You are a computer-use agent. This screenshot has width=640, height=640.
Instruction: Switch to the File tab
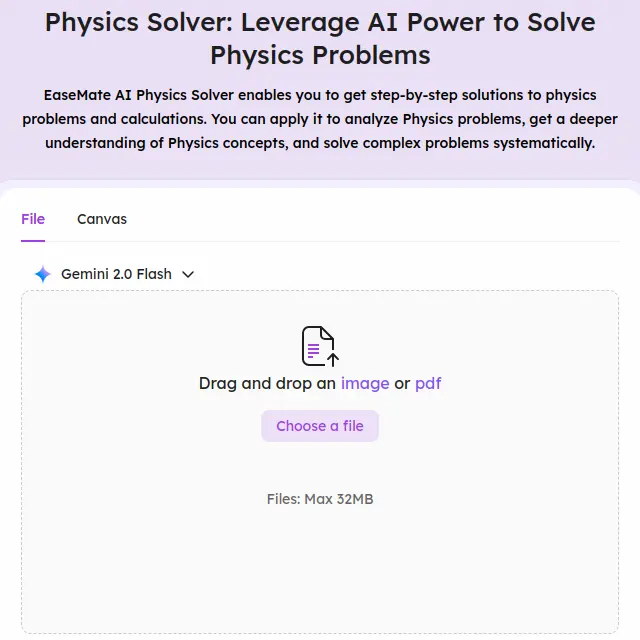coord(33,219)
